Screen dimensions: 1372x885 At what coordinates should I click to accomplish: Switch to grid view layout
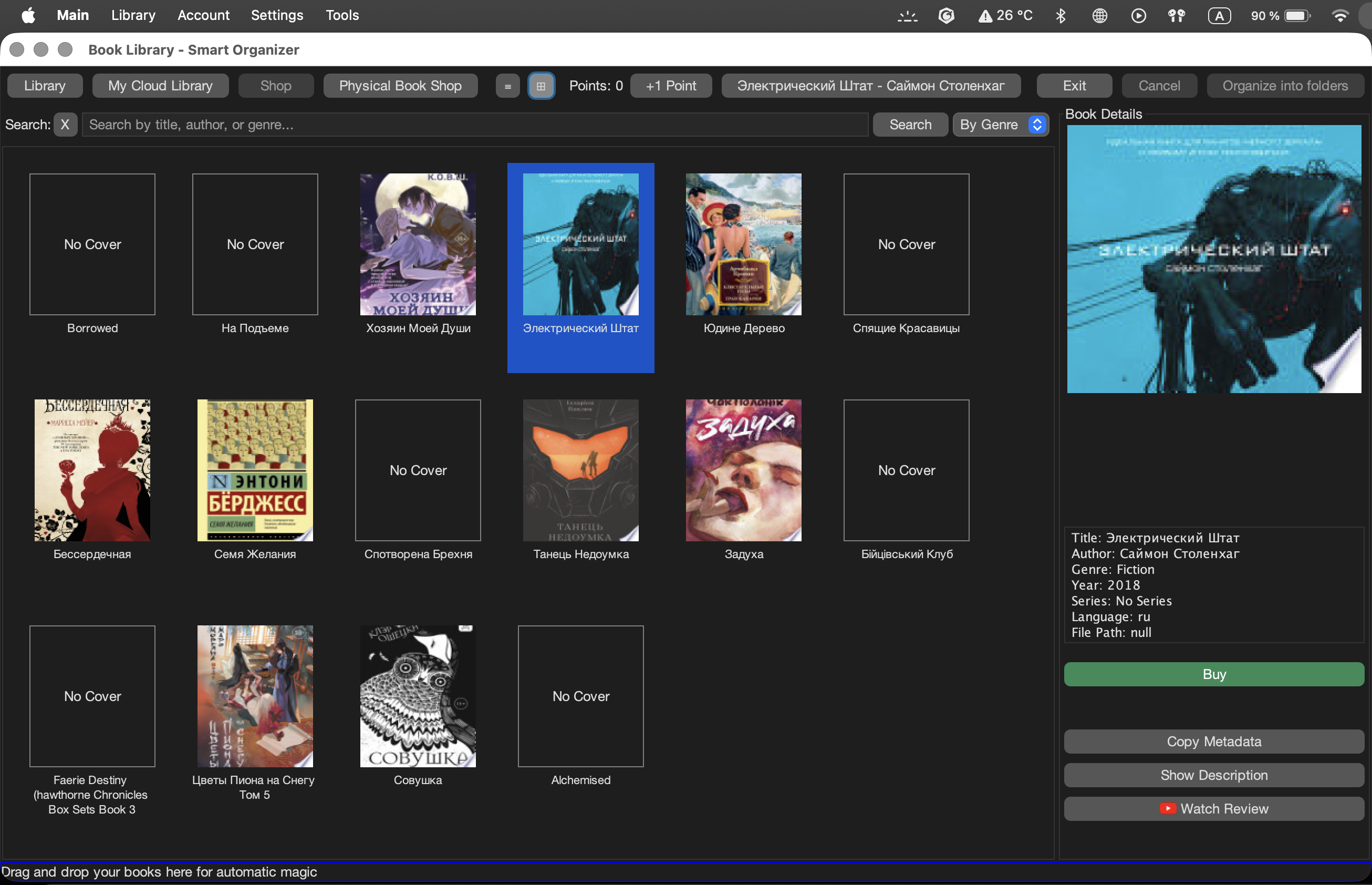(541, 86)
